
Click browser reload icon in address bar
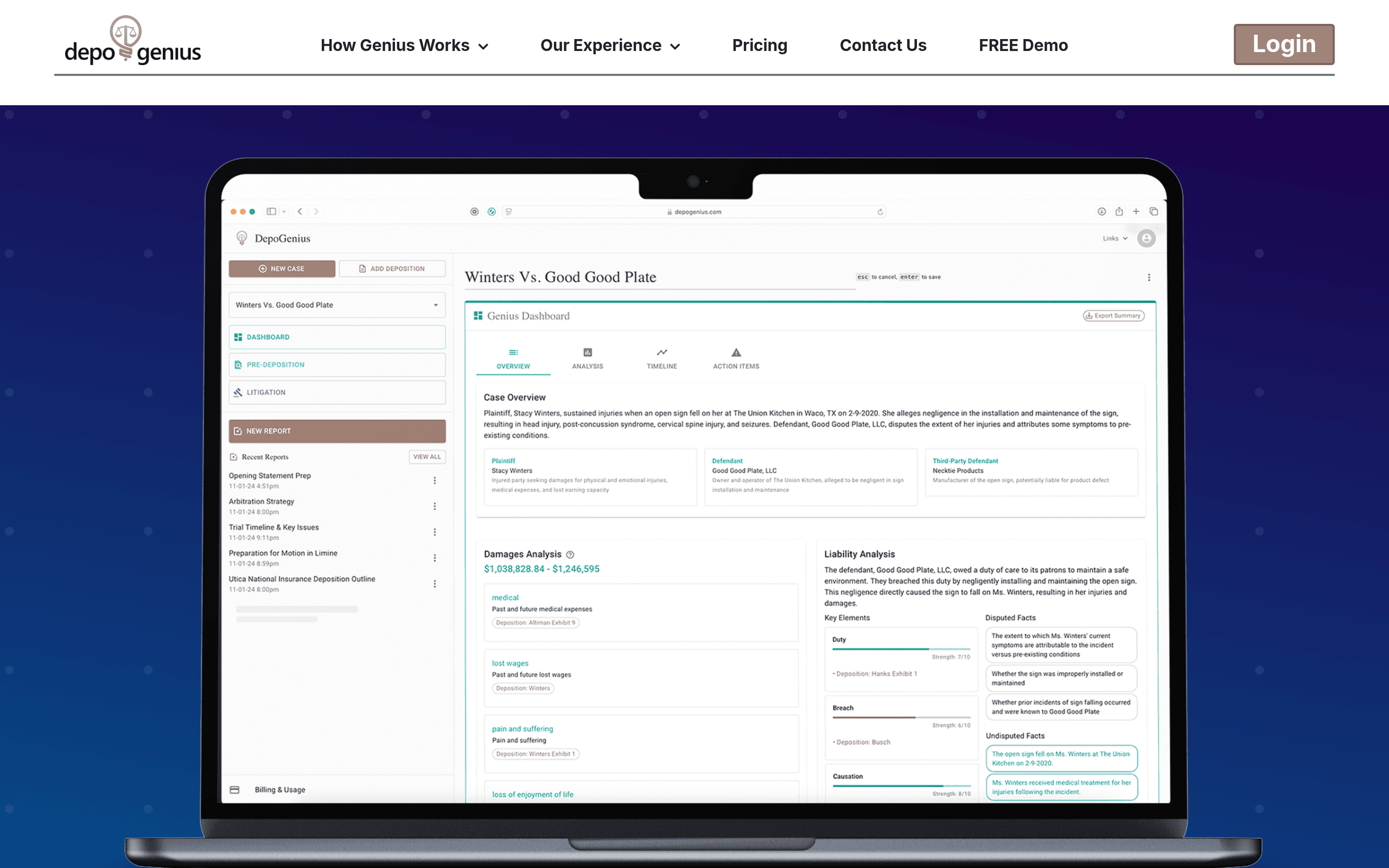(x=880, y=212)
